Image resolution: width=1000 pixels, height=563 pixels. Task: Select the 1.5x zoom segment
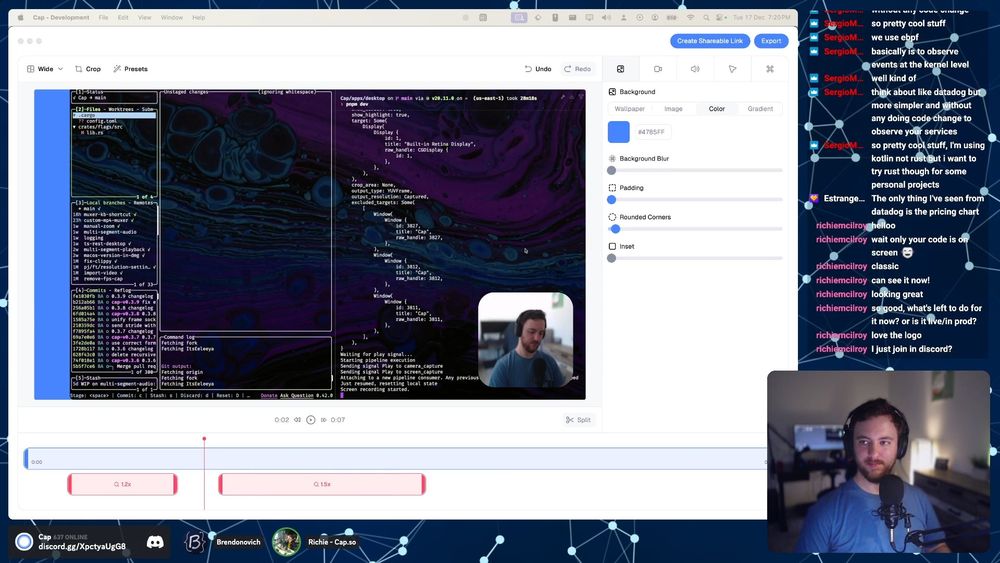[322, 485]
